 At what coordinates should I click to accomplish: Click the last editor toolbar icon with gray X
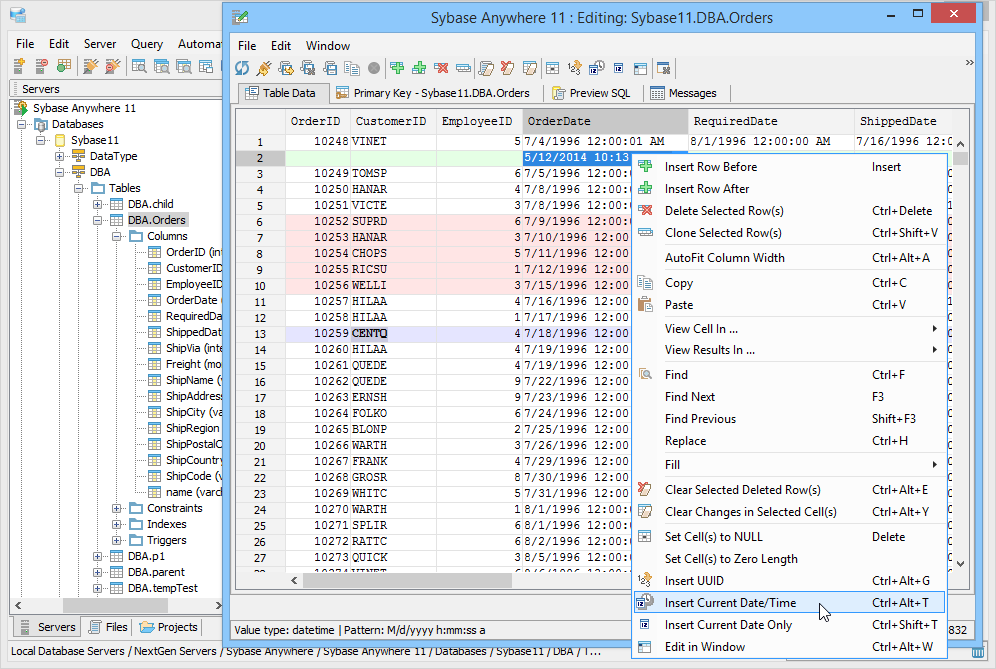click(x=664, y=68)
